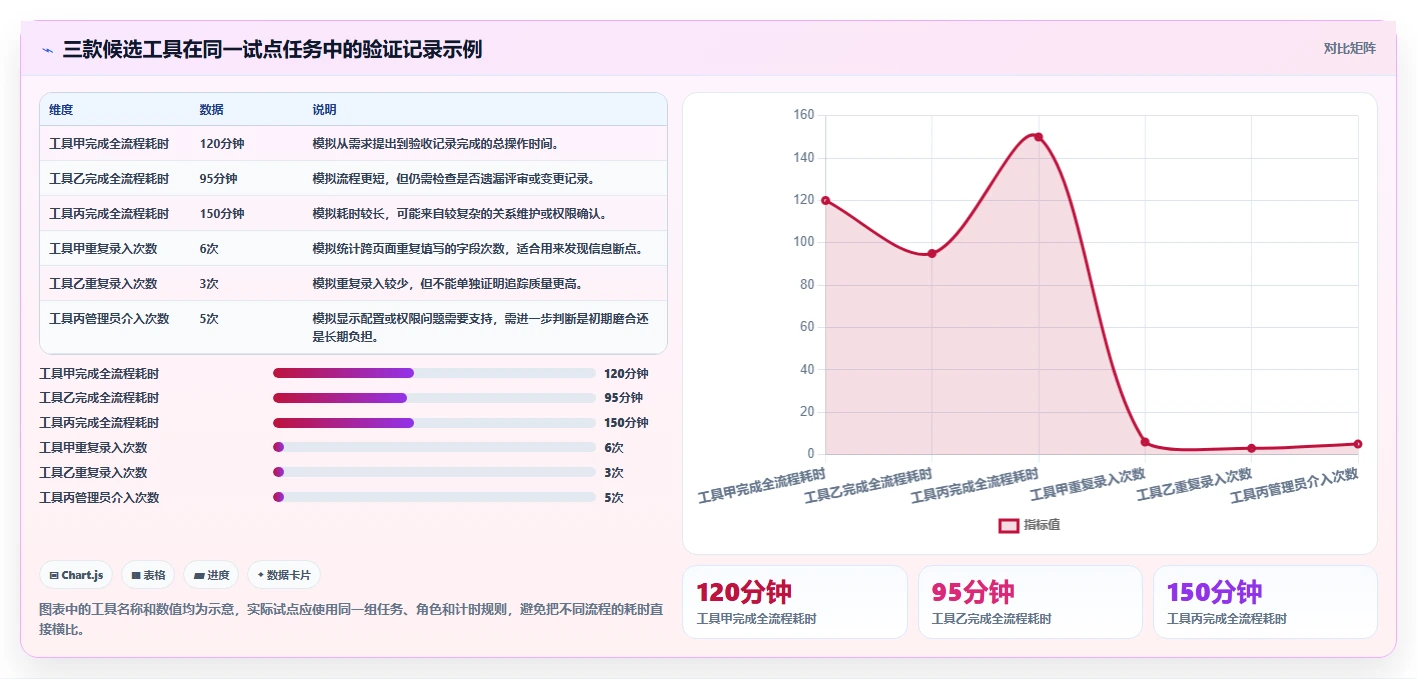
Task: Click the table cell 工具甲重复录入次数
Action: tap(103, 249)
